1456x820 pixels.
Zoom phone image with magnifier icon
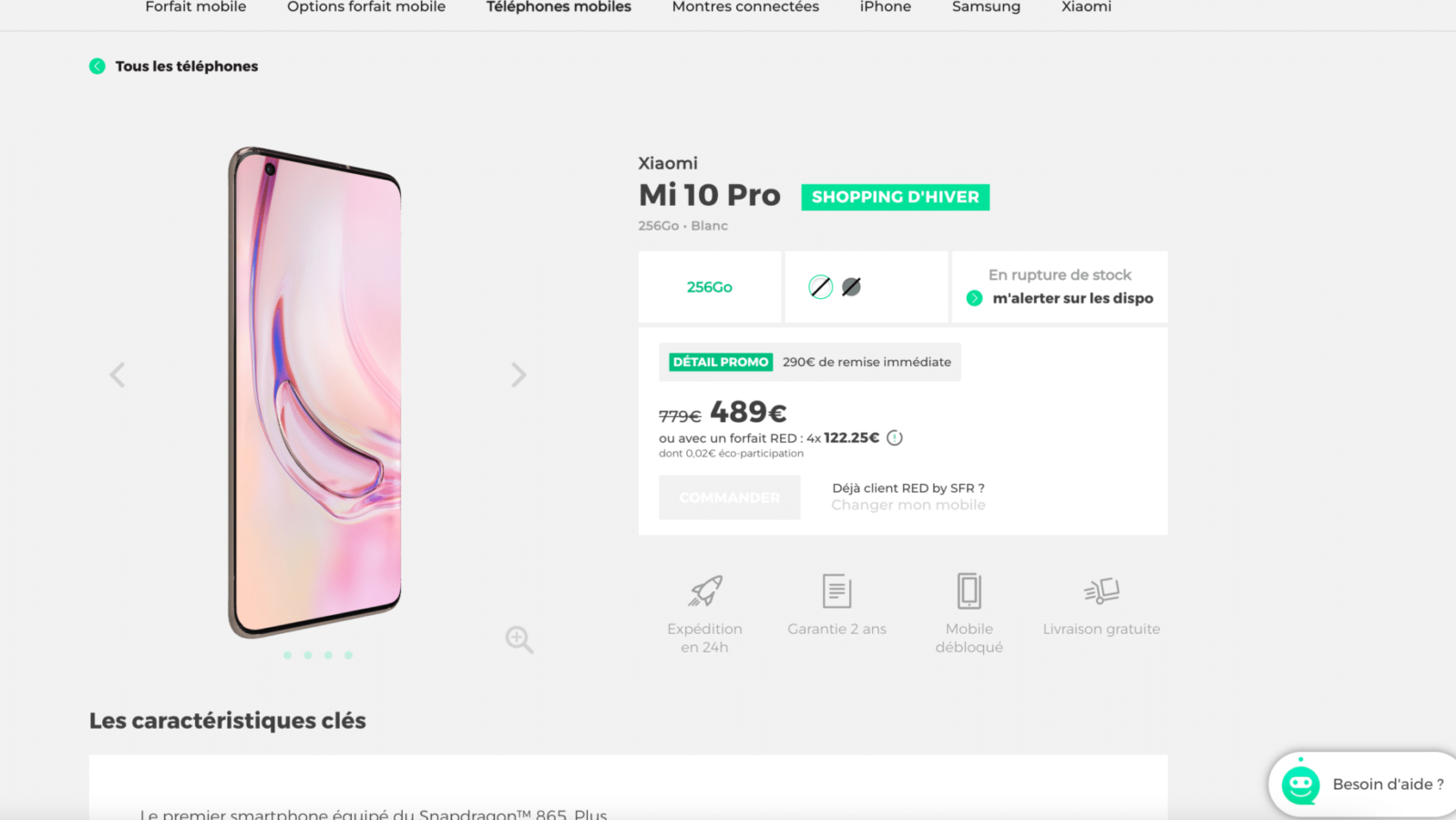519,640
